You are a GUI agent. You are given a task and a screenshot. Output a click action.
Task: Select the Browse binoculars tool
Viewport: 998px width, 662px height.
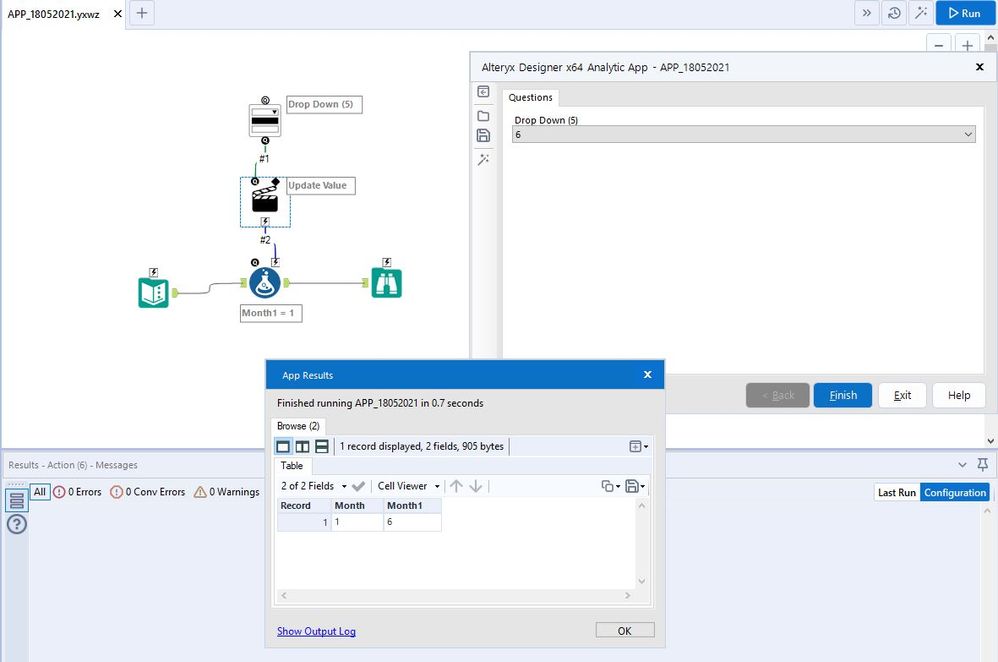386,283
